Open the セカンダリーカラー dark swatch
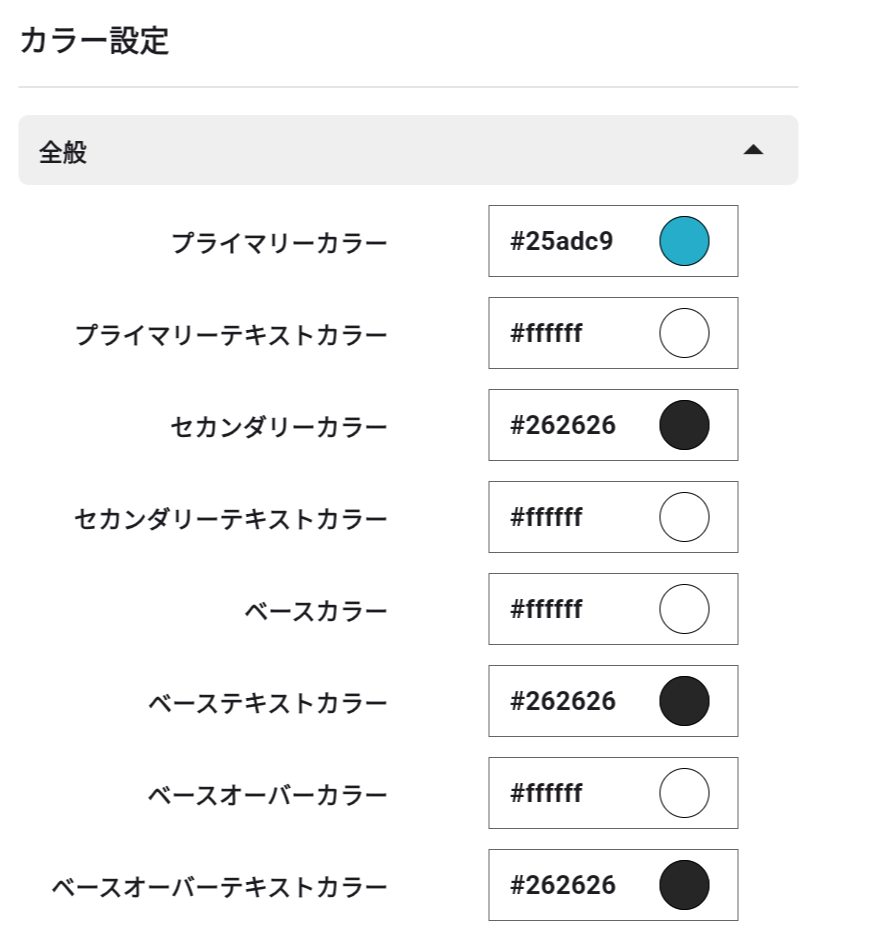 coord(684,425)
